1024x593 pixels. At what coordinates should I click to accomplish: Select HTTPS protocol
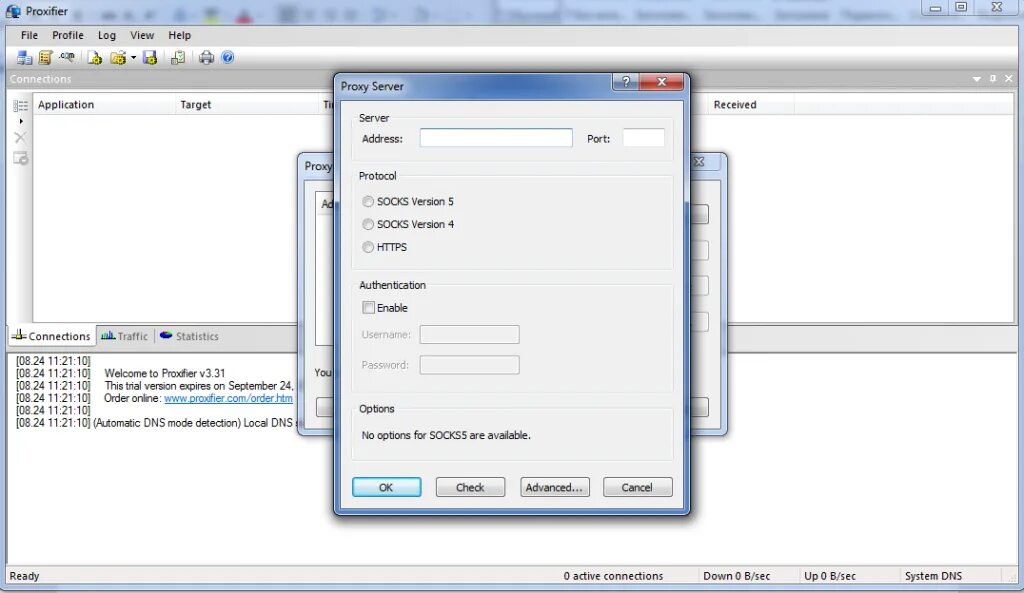[x=385, y=247]
